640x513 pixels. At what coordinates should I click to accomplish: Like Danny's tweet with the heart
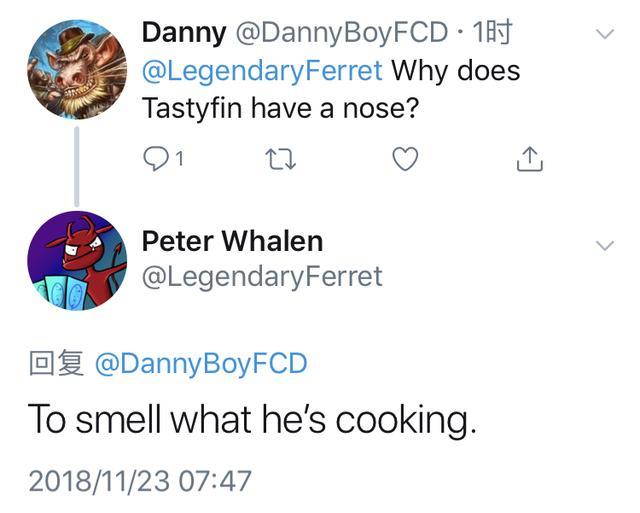[404, 159]
